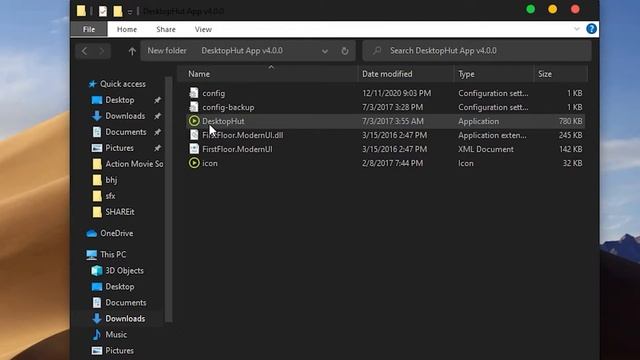The height and width of the screenshot is (360, 640).
Task: Select the DesktopHut file name
Action: pos(223,121)
